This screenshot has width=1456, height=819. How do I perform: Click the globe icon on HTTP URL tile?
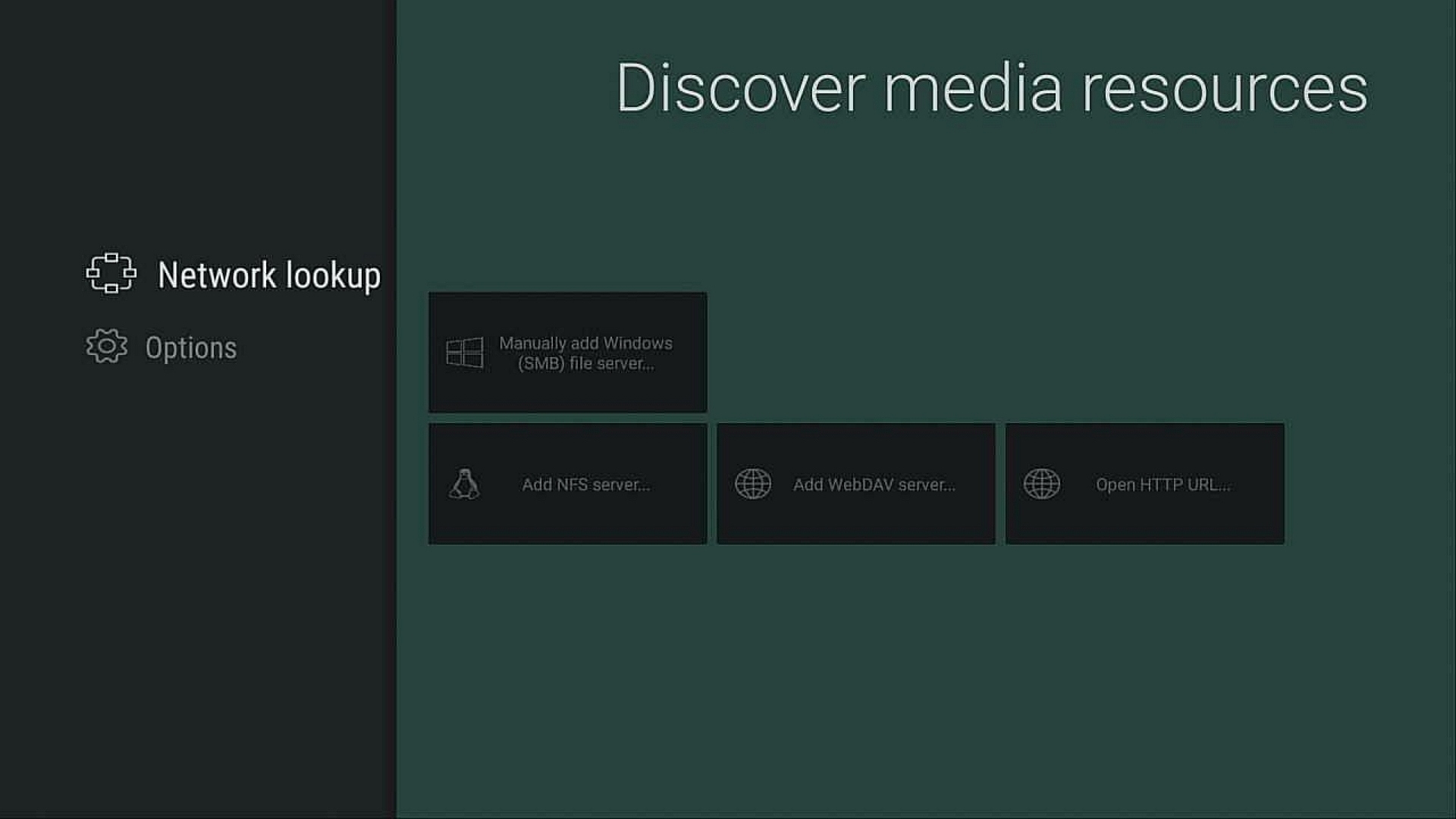click(x=1042, y=484)
